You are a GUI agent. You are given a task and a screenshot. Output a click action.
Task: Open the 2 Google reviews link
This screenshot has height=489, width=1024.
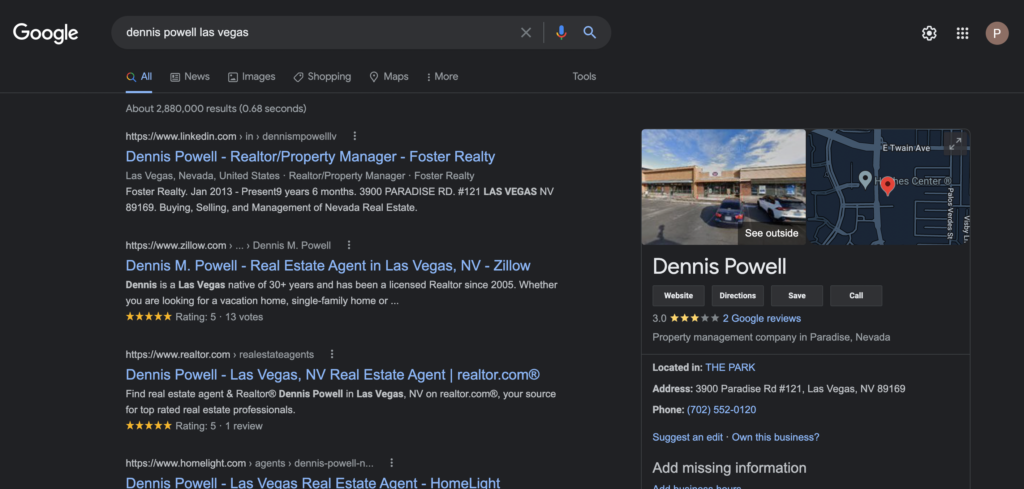761,319
